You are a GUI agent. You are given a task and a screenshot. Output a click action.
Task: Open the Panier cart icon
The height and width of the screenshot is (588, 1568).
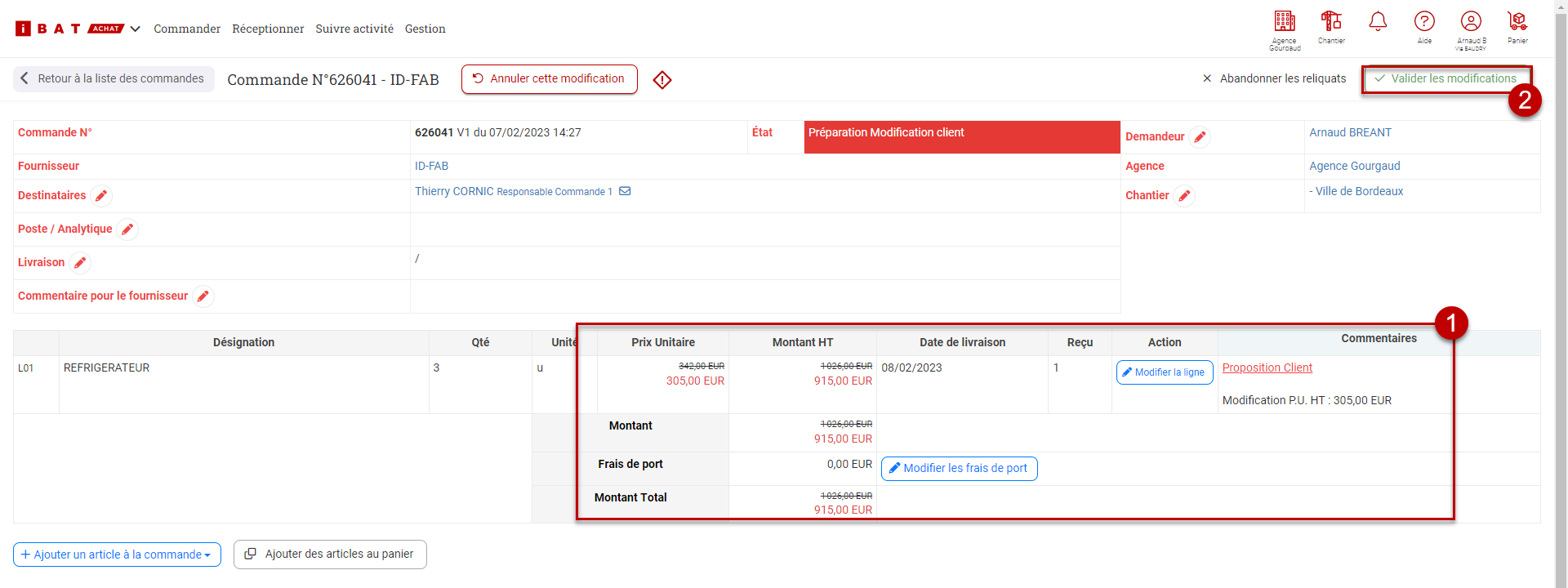tap(1517, 22)
